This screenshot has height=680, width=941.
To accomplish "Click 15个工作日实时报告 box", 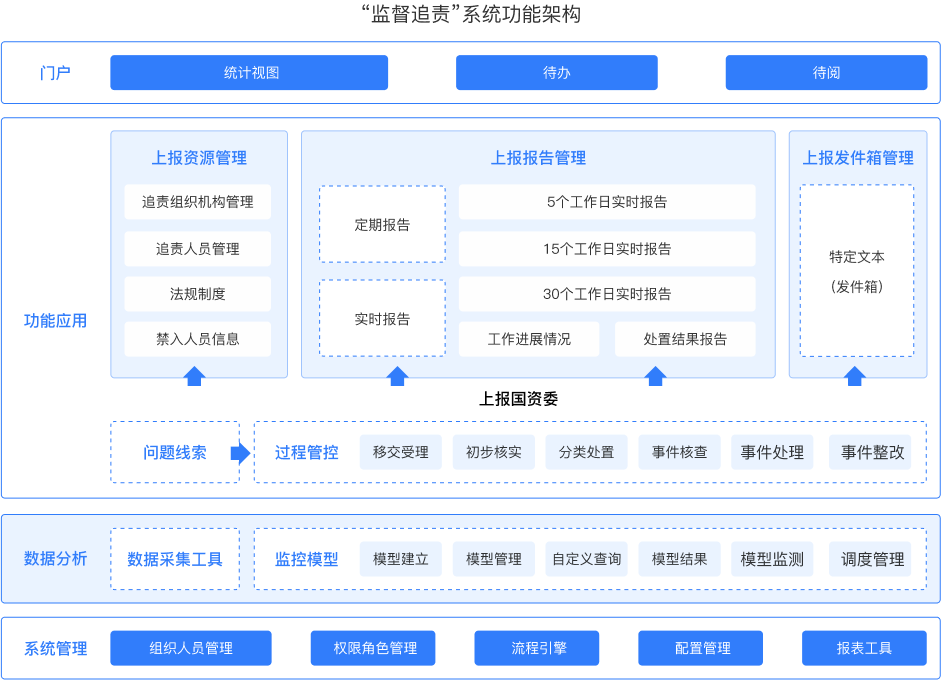I will 607,248.
